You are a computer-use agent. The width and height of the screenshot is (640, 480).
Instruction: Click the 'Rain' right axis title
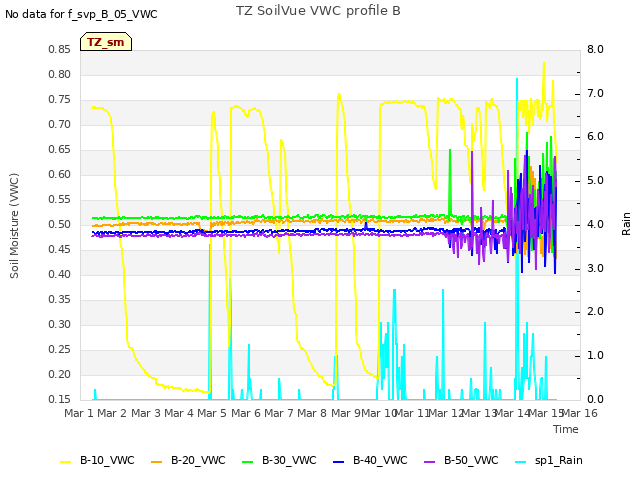point(626,224)
